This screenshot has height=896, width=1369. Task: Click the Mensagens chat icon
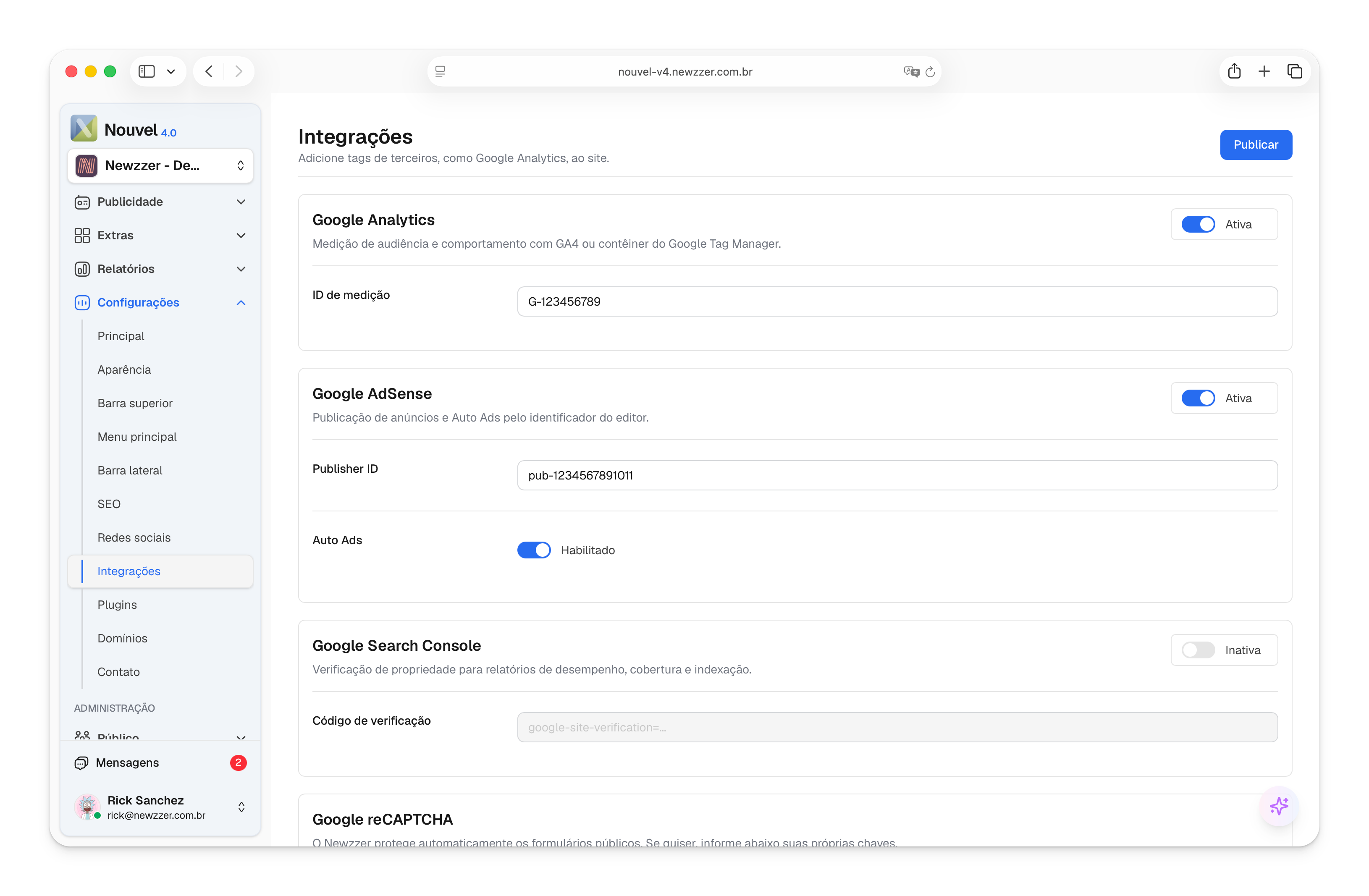tap(81, 762)
